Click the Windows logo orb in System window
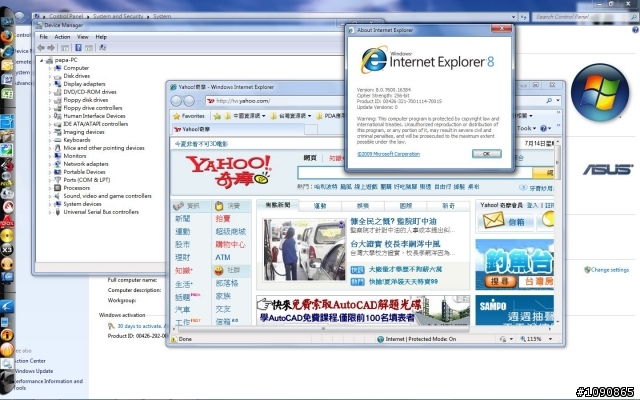 point(599,93)
